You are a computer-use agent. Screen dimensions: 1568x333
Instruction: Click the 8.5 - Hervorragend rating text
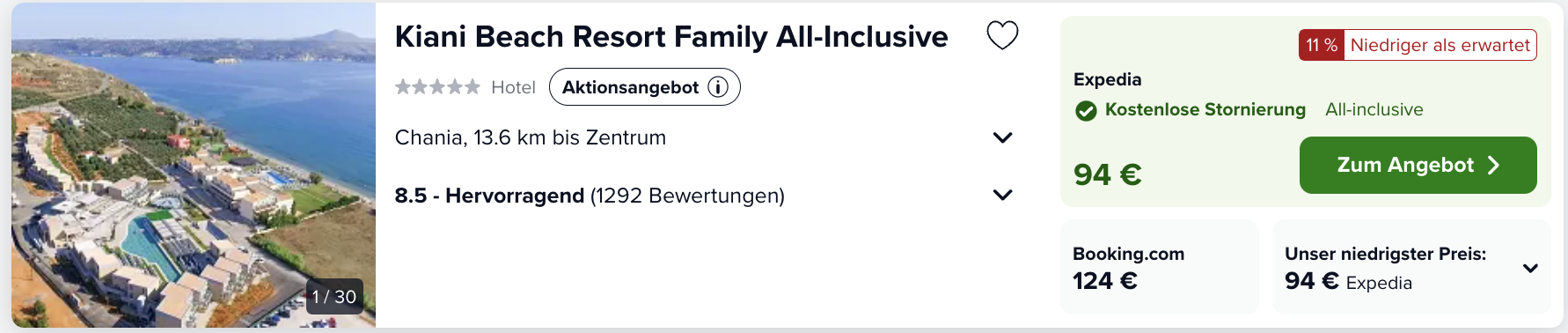click(x=489, y=196)
